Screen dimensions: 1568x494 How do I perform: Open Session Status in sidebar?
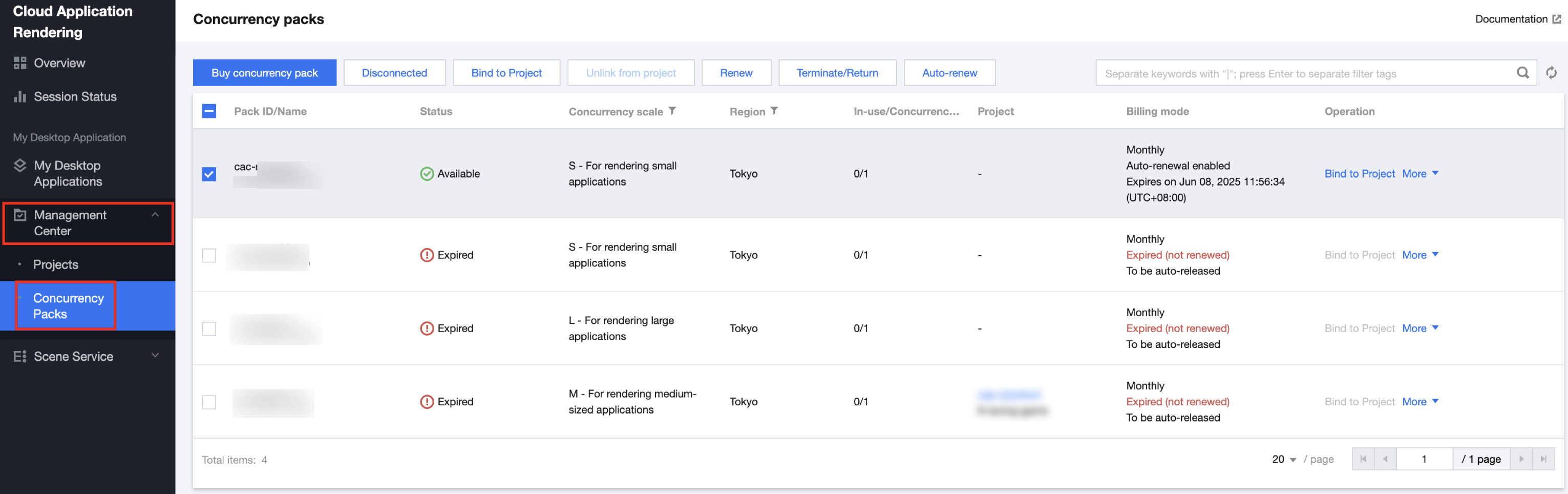(x=75, y=96)
